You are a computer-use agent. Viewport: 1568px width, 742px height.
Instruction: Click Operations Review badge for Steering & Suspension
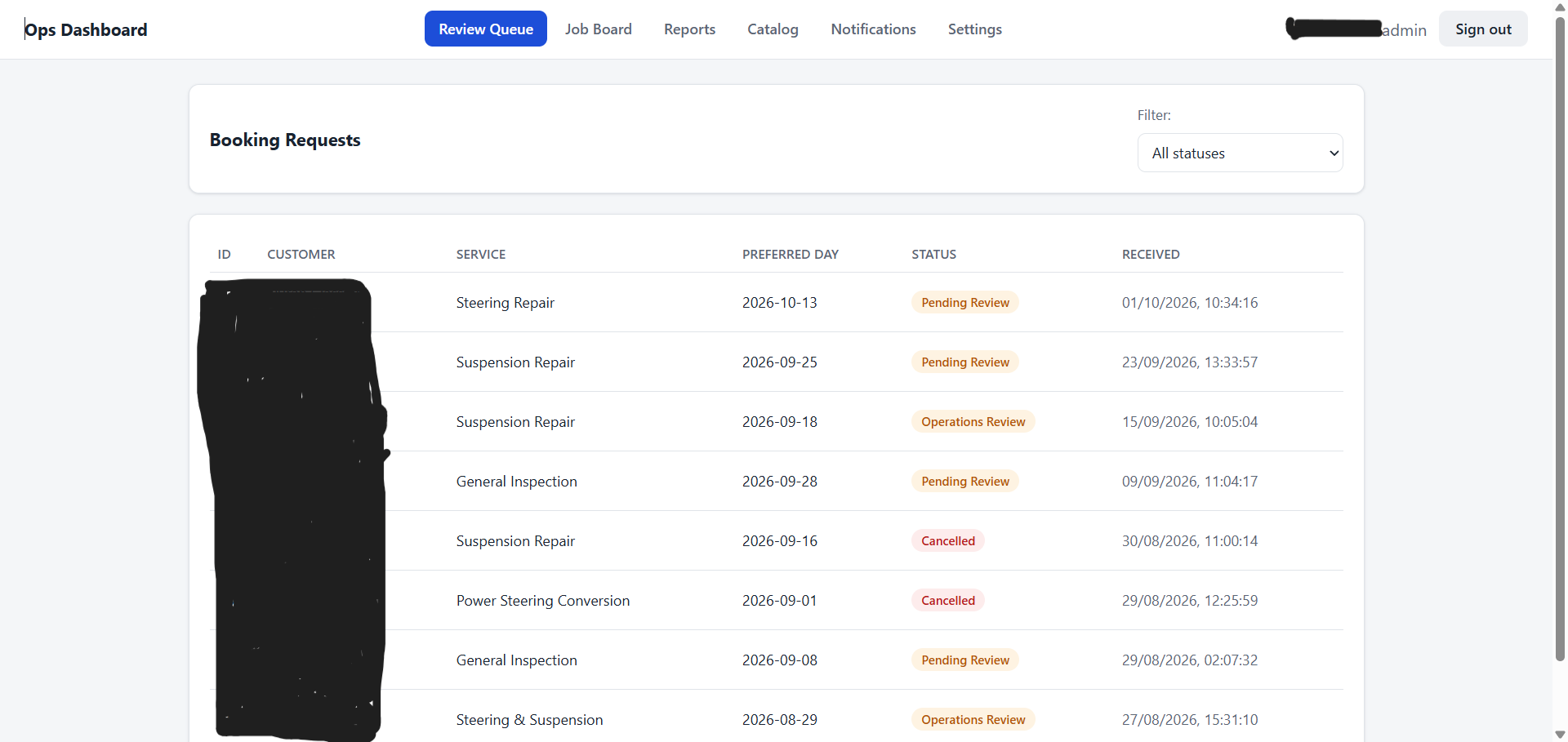[973, 720]
